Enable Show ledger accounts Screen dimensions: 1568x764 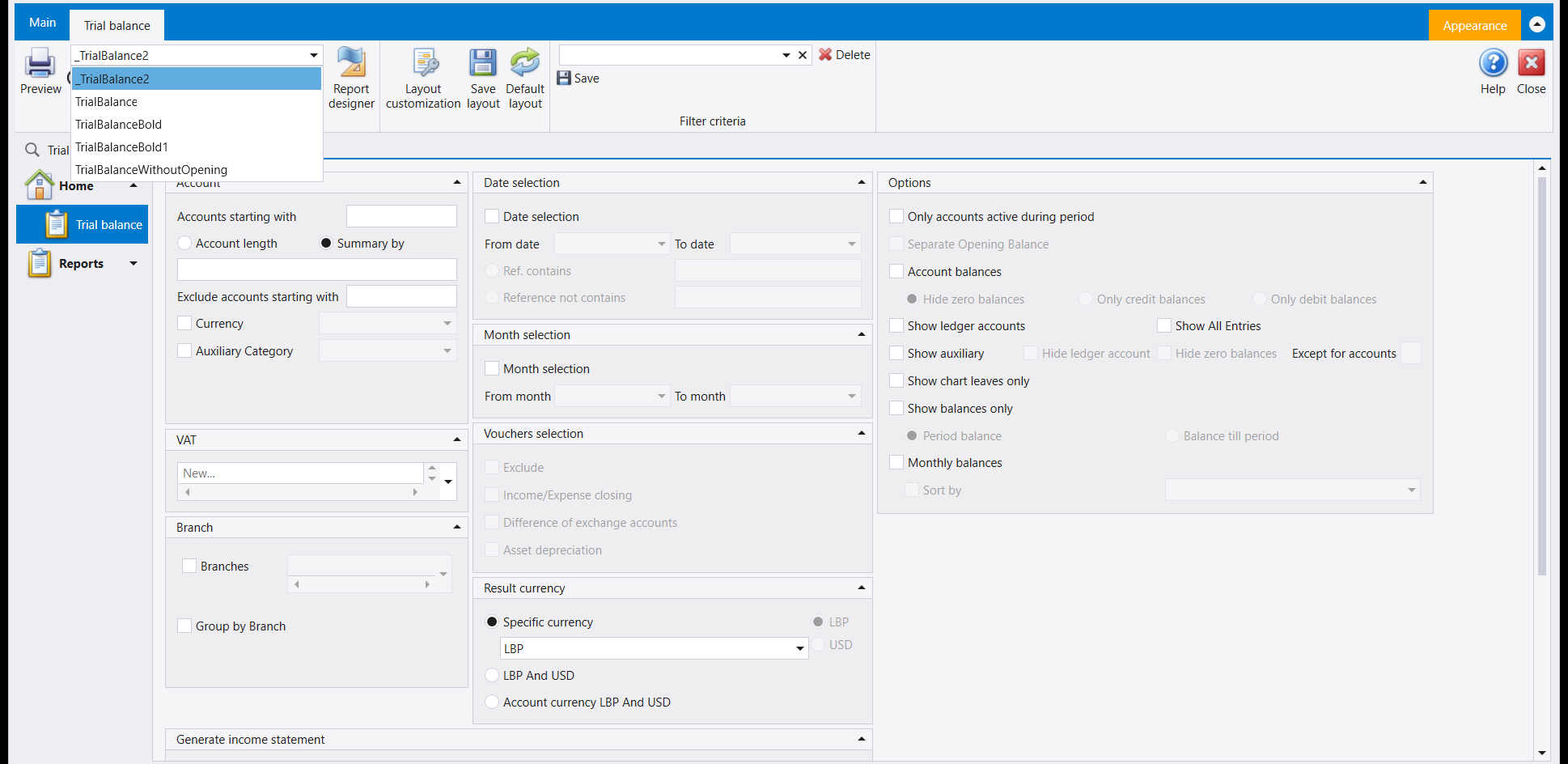(x=896, y=325)
